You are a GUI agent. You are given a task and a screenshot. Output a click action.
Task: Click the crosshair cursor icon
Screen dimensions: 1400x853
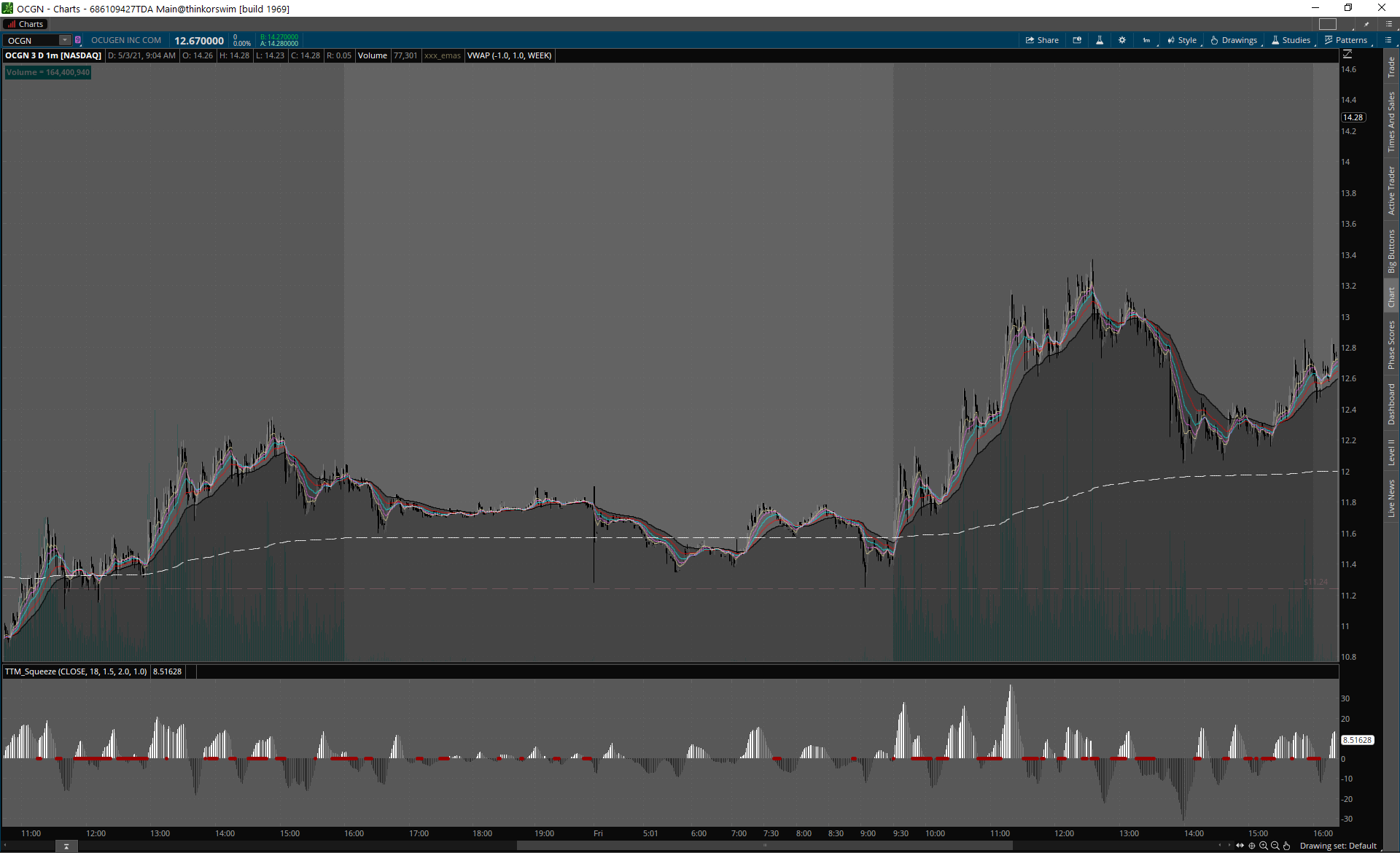[1252, 846]
